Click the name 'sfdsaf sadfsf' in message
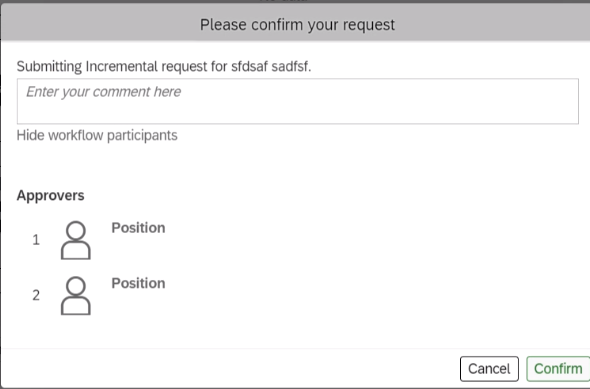Image resolution: width=590 pixels, height=389 pixels. (271, 67)
